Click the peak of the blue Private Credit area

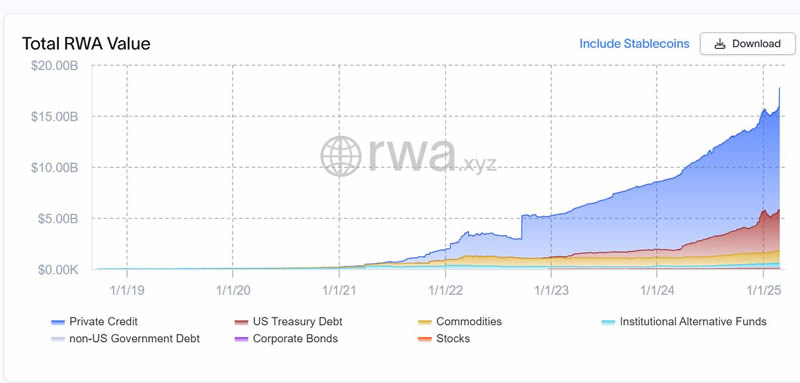click(x=780, y=88)
